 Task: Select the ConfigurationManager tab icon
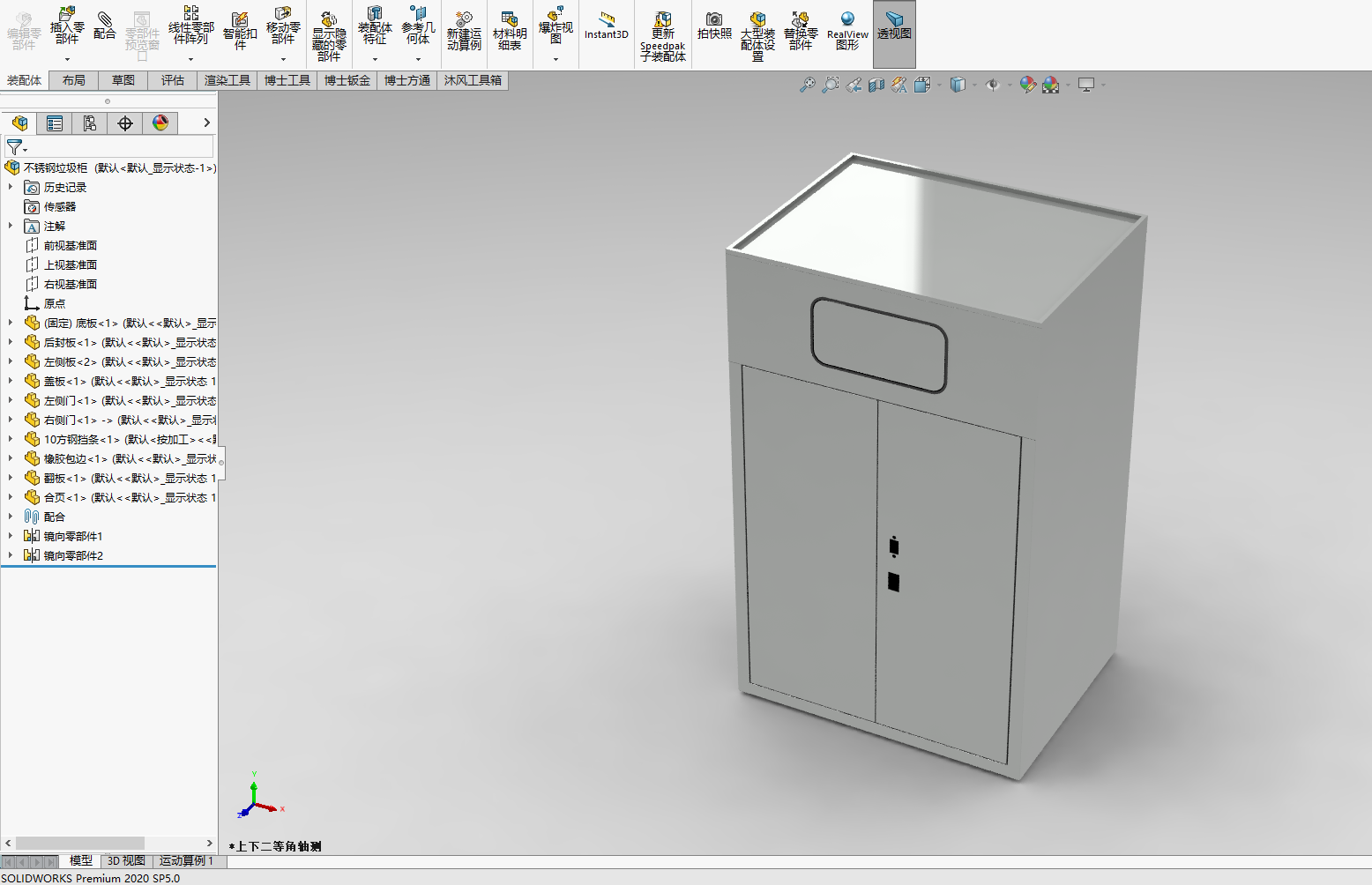tap(90, 123)
